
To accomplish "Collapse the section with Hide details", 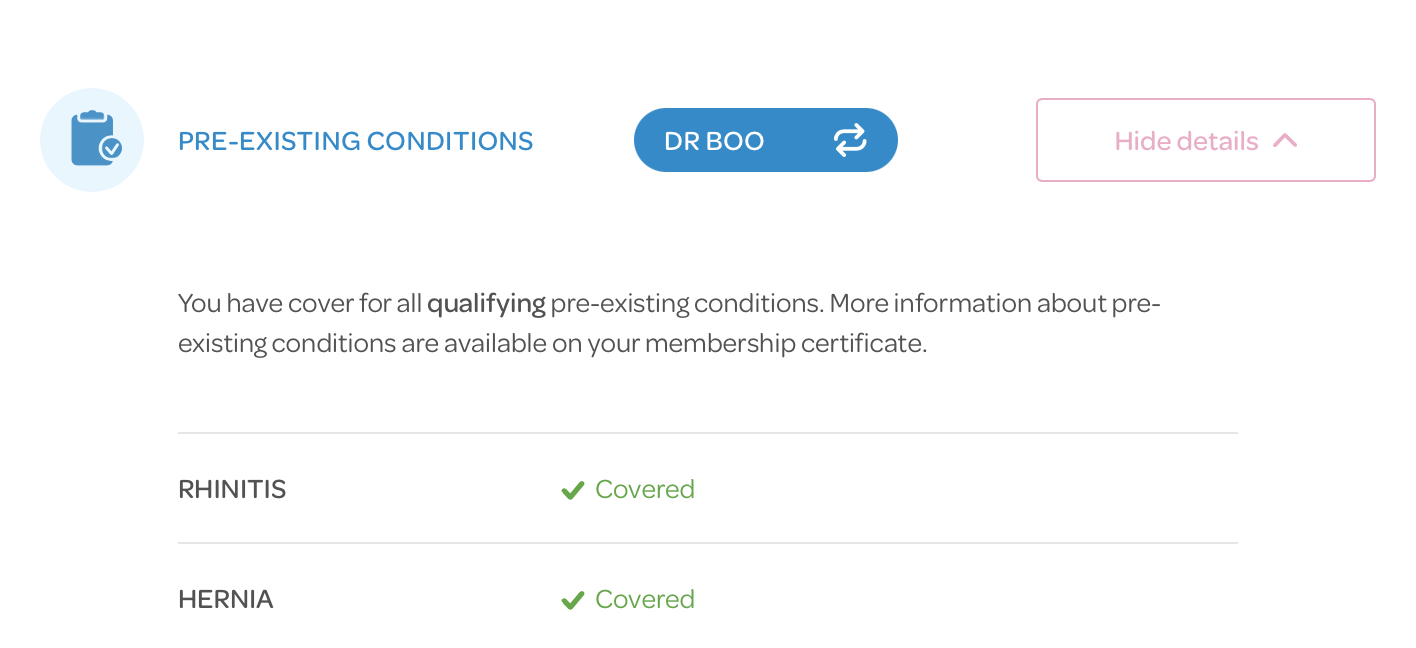I will tap(1205, 140).
